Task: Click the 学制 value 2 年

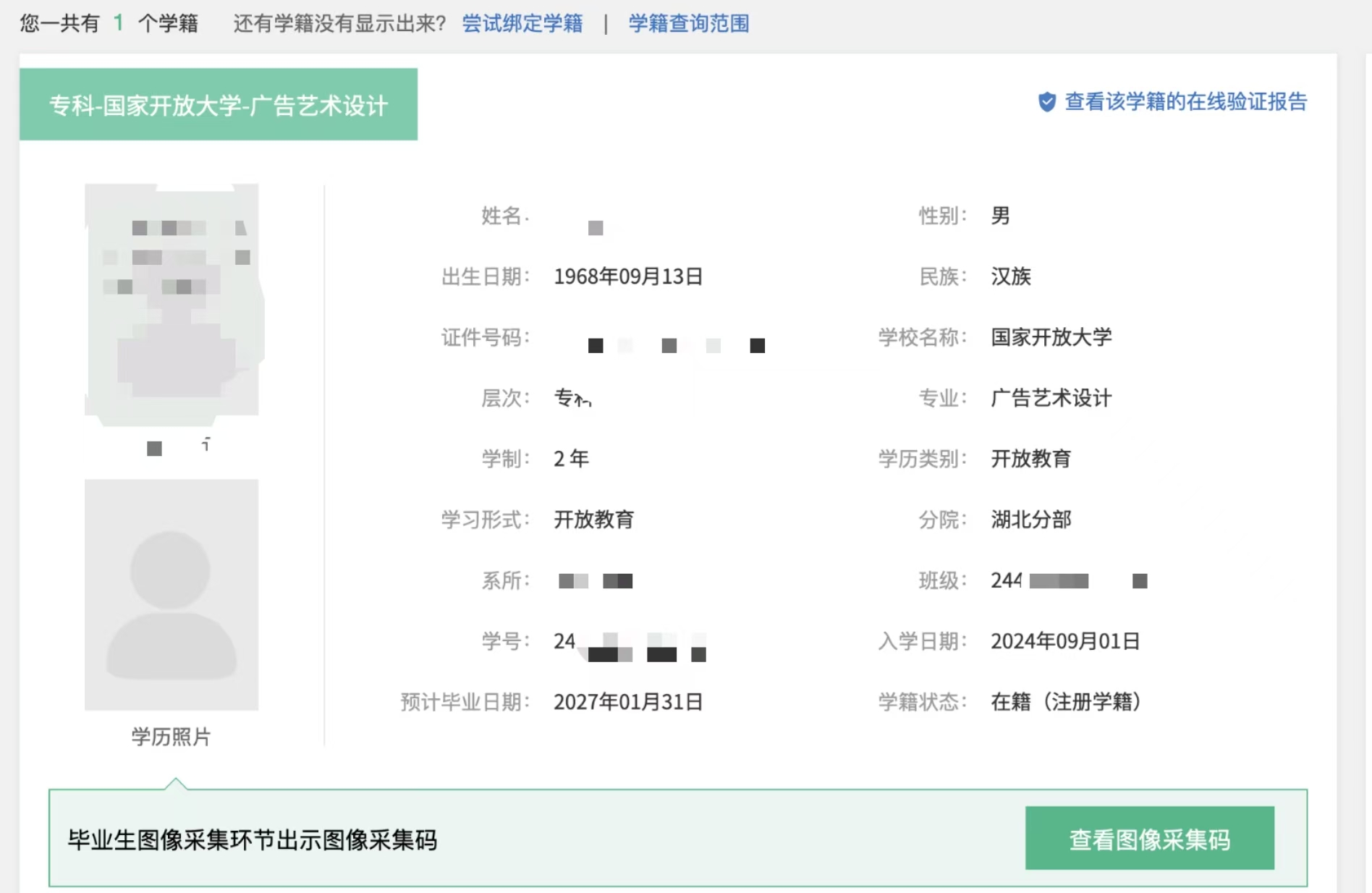Action: pos(571,459)
